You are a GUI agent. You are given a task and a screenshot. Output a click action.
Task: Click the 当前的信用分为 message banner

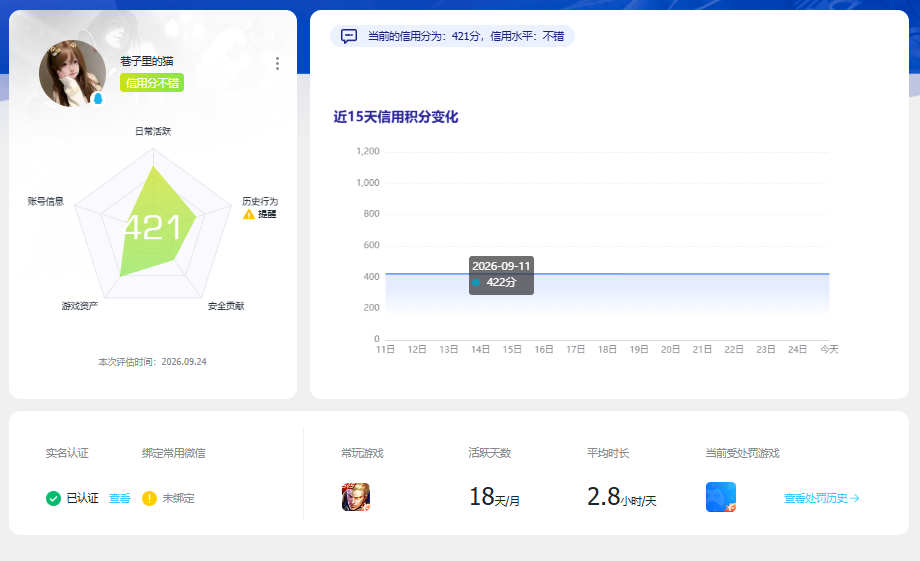point(452,36)
